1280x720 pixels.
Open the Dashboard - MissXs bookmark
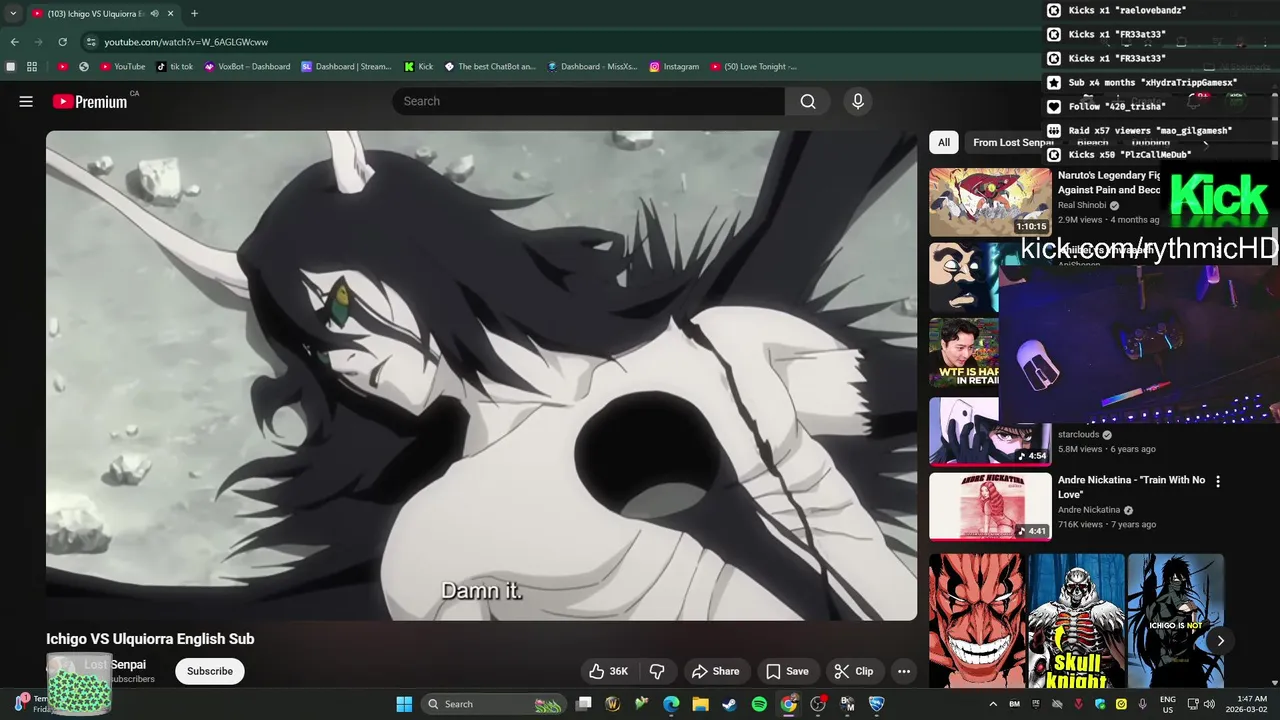(593, 67)
